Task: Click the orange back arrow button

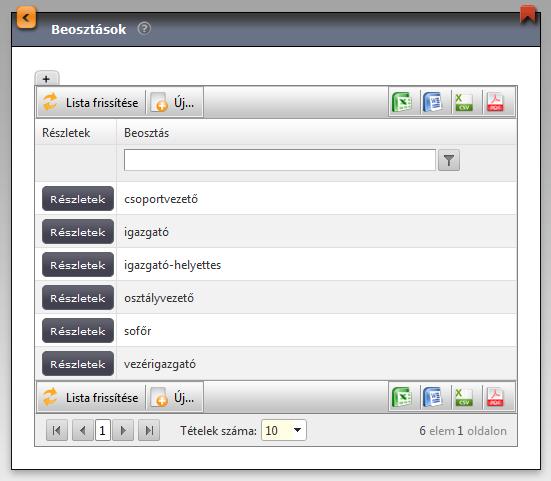Action: (26, 17)
